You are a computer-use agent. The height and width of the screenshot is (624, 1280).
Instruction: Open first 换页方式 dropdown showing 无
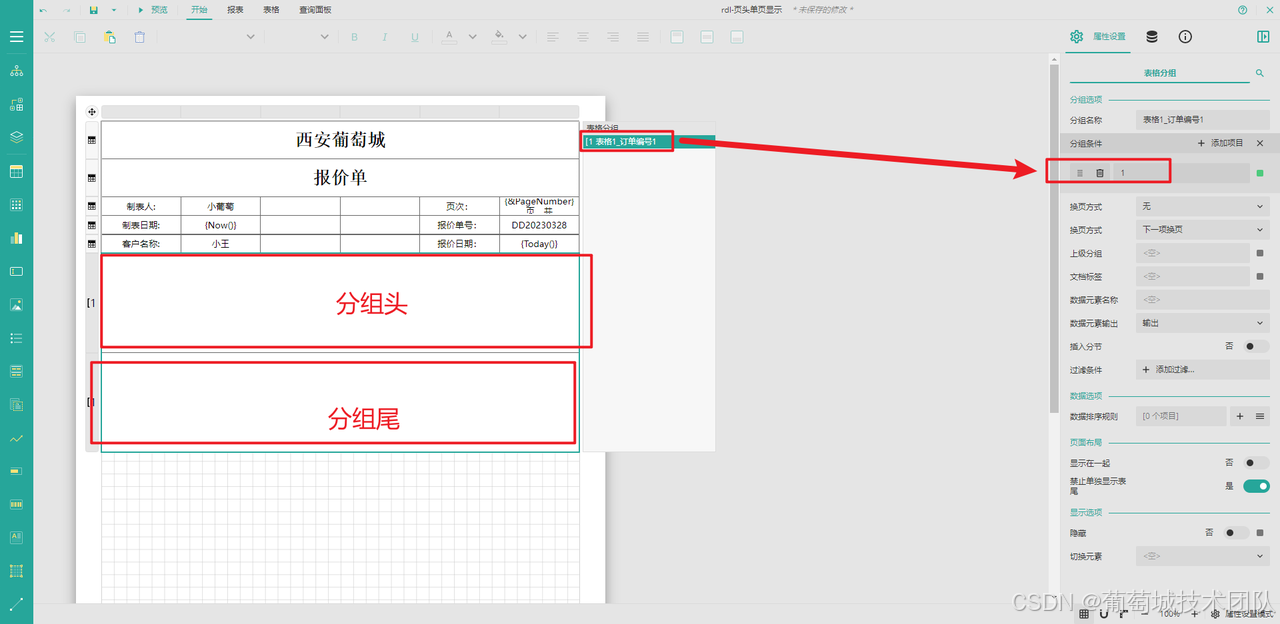pyautogui.click(x=1203, y=206)
